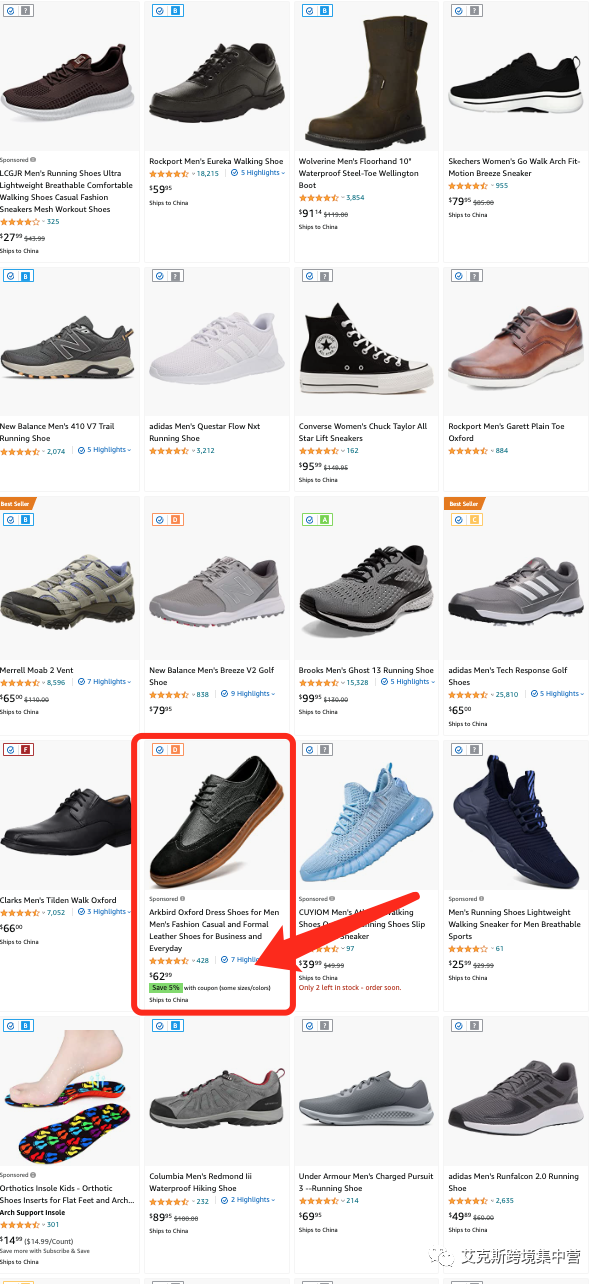Click the grade A badge on Brooks Ghost 13
The height and width of the screenshot is (1284, 600).
point(325,520)
